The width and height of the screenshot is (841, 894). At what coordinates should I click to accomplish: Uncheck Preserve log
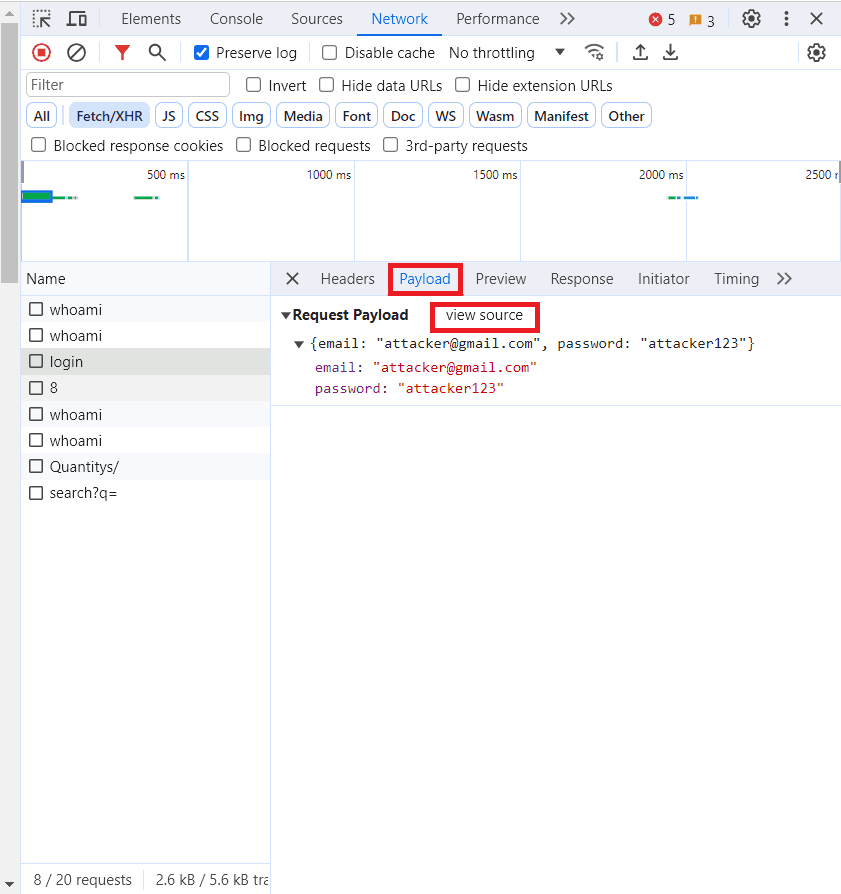coord(201,52)
